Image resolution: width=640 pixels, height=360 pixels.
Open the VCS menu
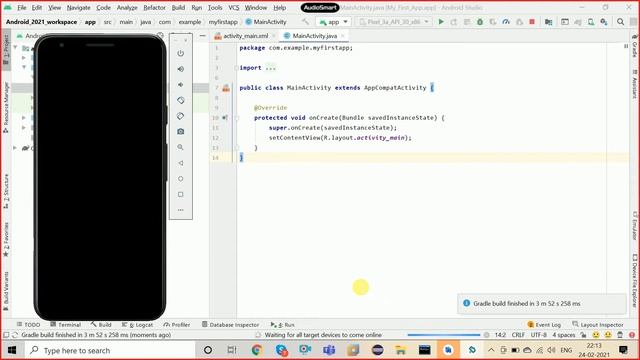coord(233,7)
